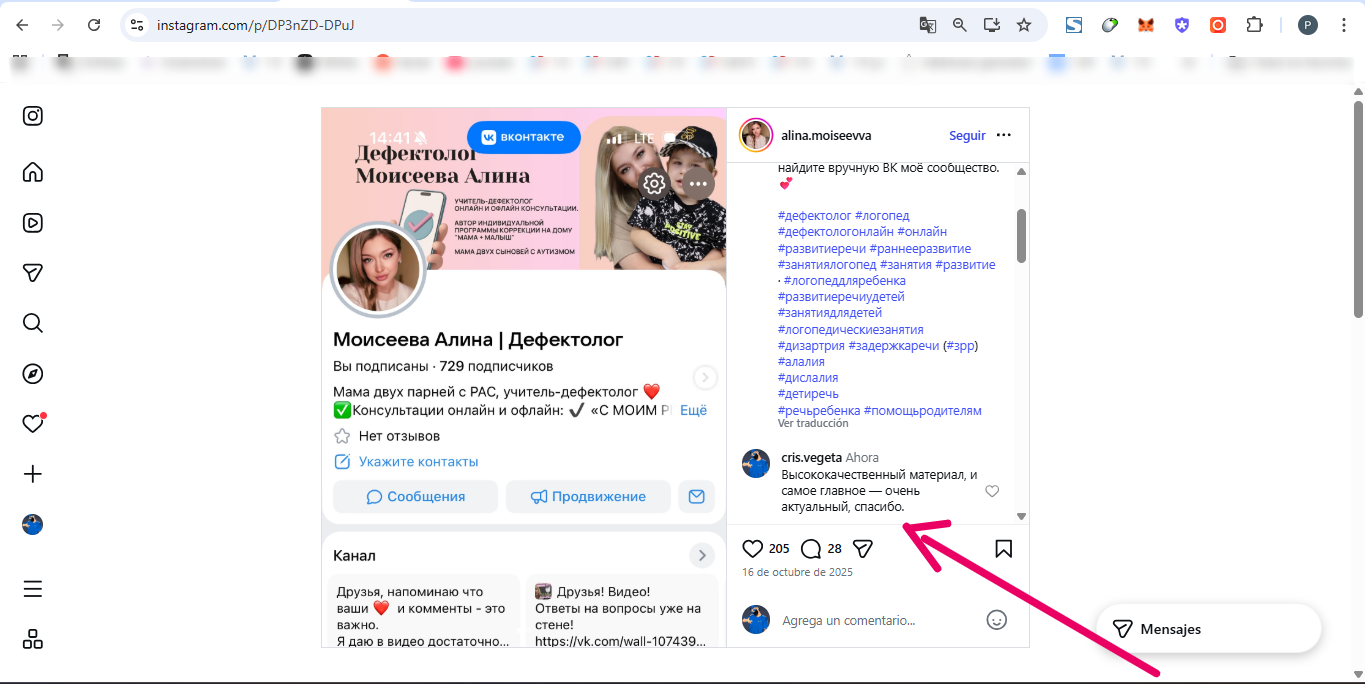The height and width of the screenshot is (684, 1365).
Task: Open post options three-dot menu
Action: tap(1004, 135)
